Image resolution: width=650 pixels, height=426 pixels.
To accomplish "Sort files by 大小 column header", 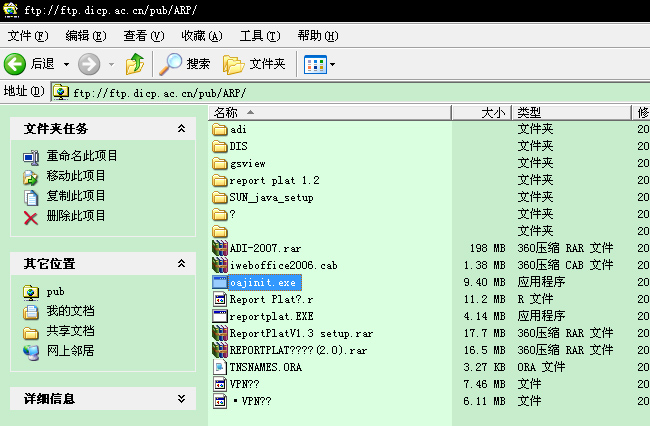I will (492, 112).
